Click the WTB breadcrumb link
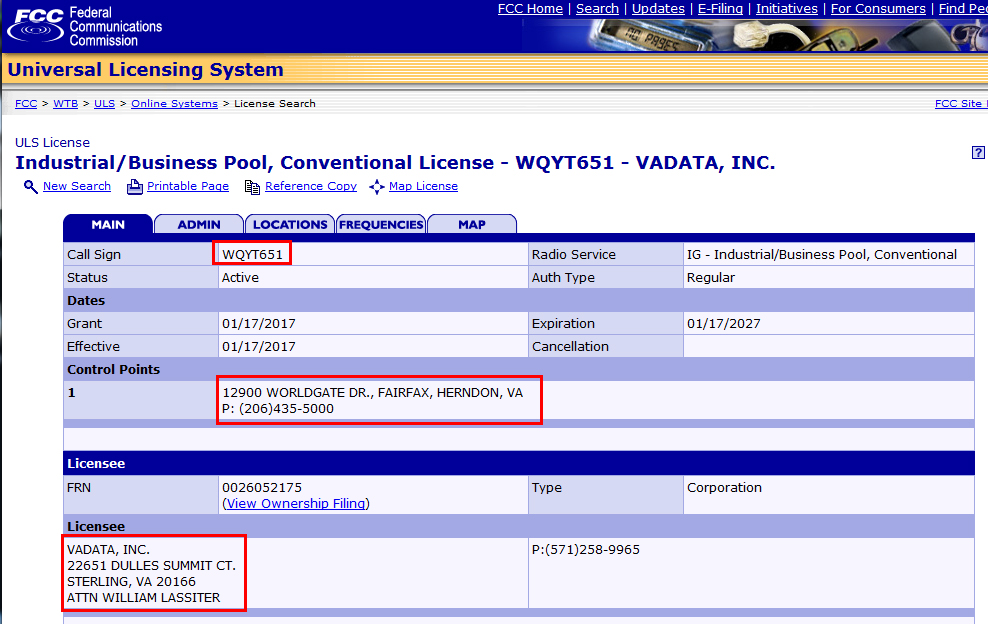Screen dimensions: 988x624 point(66,103)
